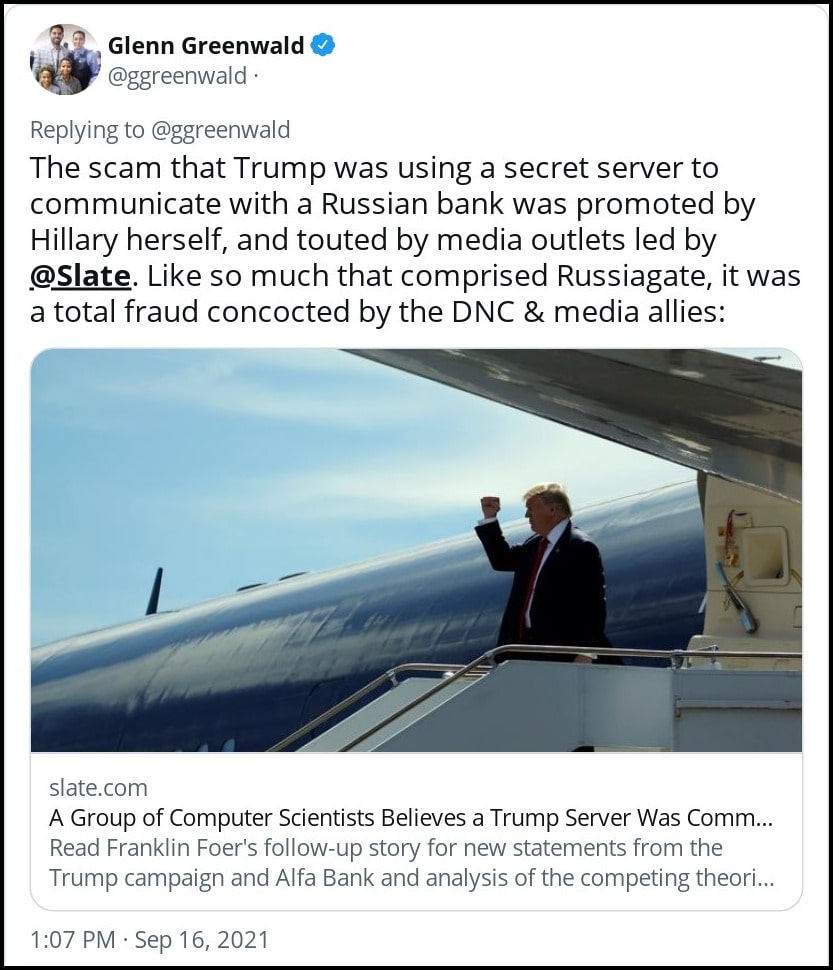833x970 pixels.
Task: Click the Sep 16, 2021 date
Action: 202,940
